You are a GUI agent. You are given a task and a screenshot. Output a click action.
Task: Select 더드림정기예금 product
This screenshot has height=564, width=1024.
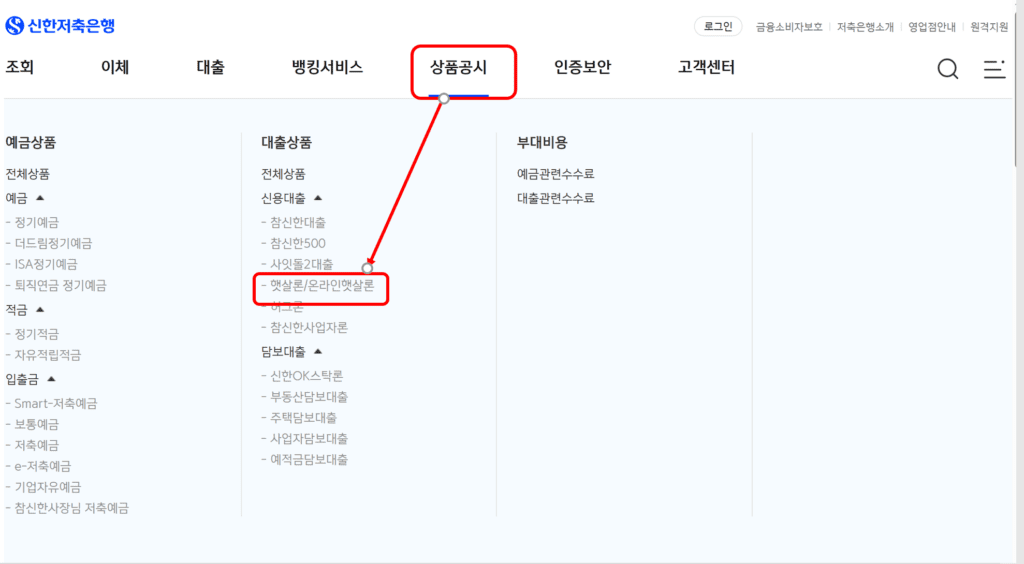point(49,243)
